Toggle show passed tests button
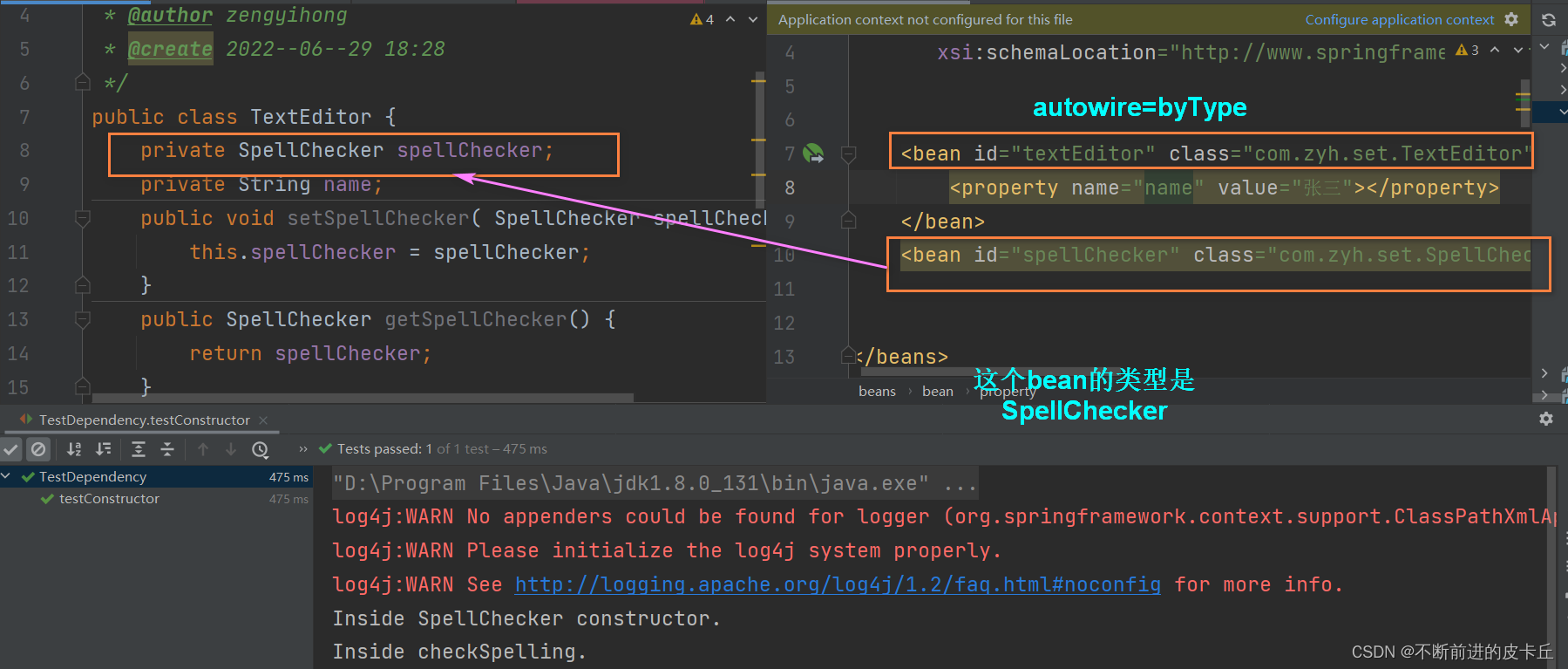1568x669 pixels. pyautogui.click(x=11, y=449)
